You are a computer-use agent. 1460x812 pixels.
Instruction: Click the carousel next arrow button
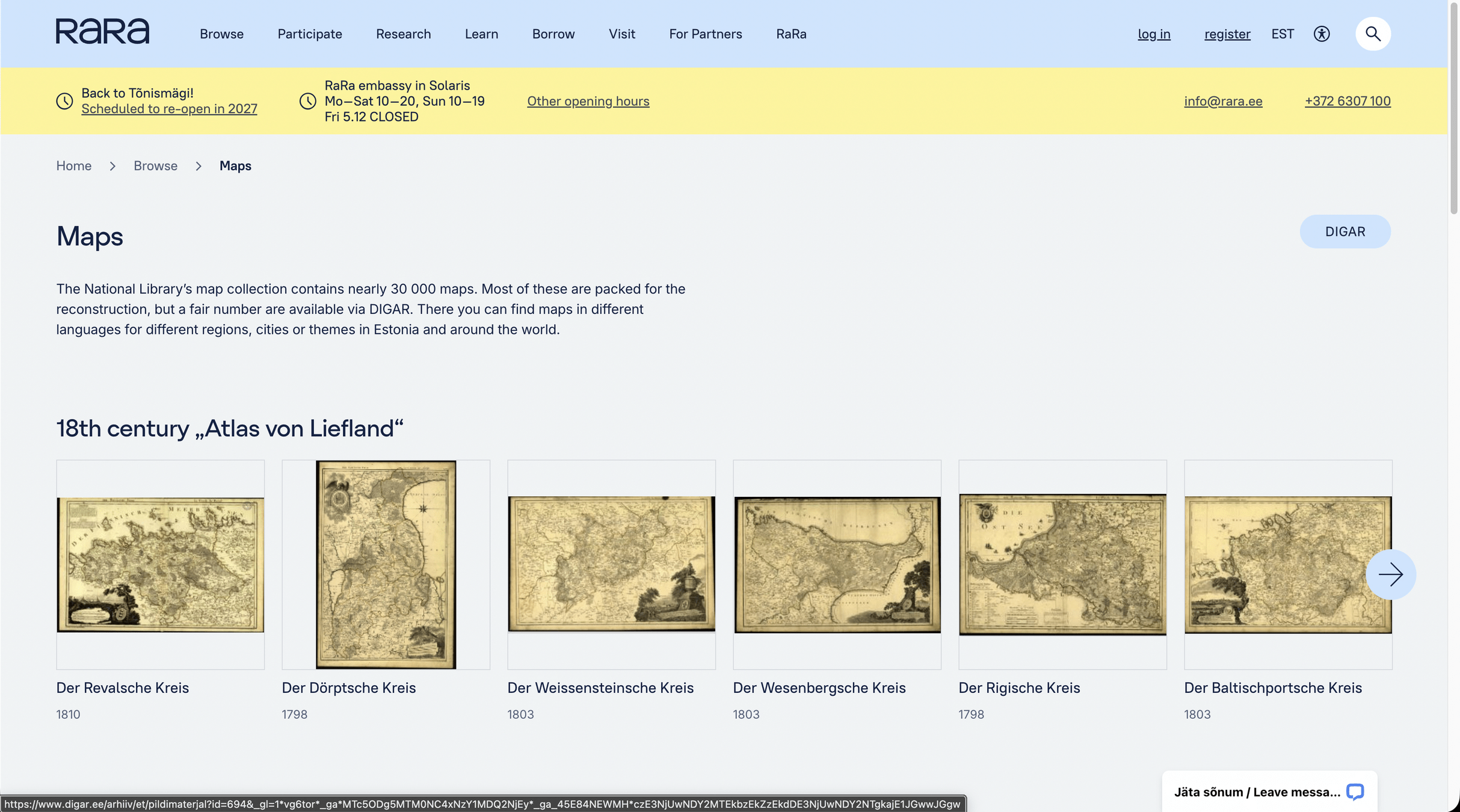pyautogui.click(x=1390, y=574)
